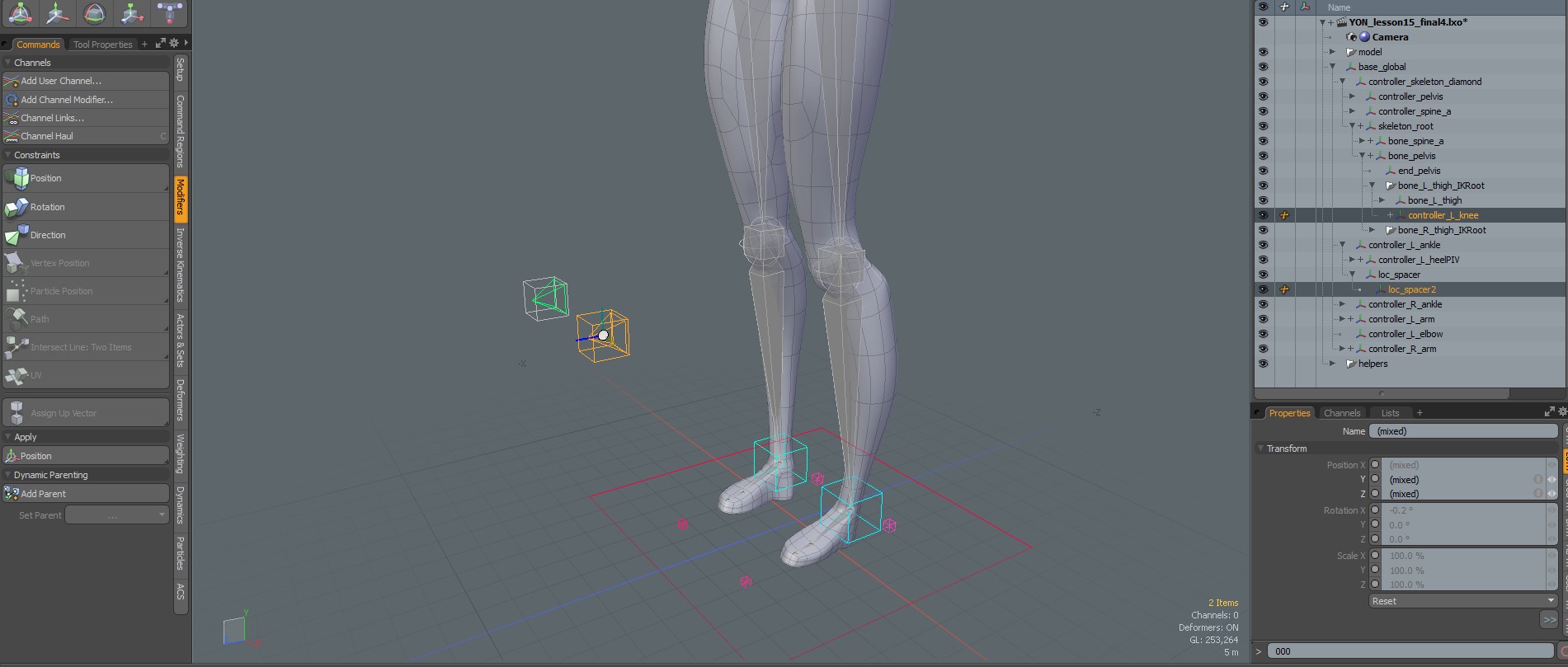
Task: Select the joint/skeleton tool icon in top toolbar
Action: [x=170, y=12]
